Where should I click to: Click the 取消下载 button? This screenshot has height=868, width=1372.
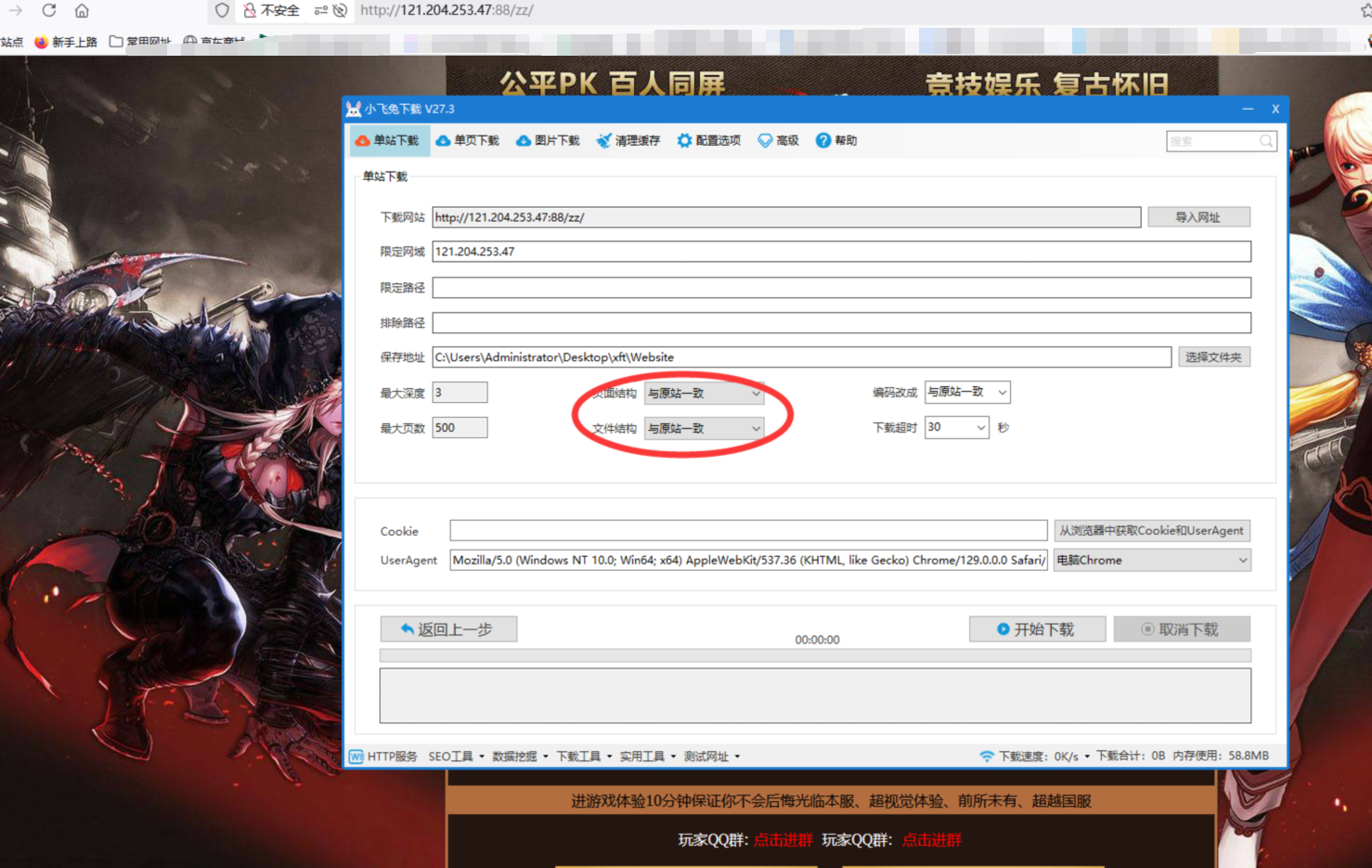point(1182,629)
